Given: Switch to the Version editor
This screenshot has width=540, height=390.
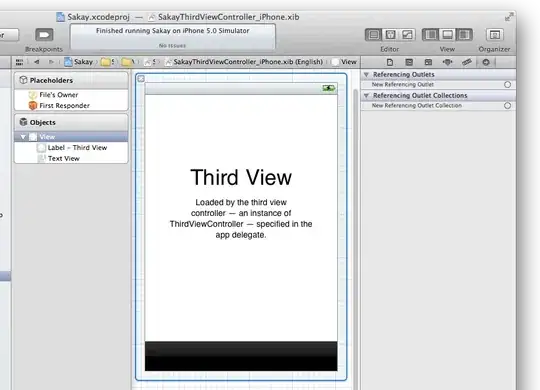Looking at the screenshot, I should [x=407, y=34].
